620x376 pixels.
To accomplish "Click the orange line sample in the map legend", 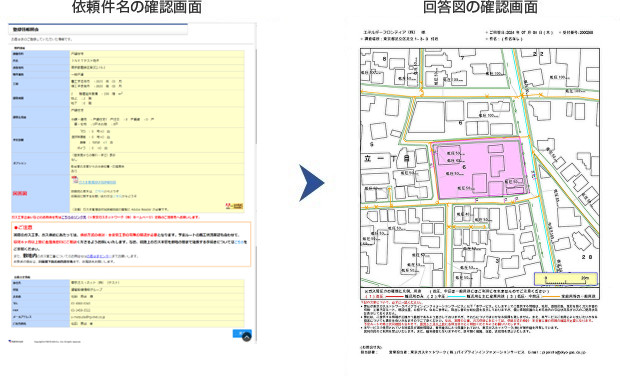I will pyautogui.click(x=551, y=296).
